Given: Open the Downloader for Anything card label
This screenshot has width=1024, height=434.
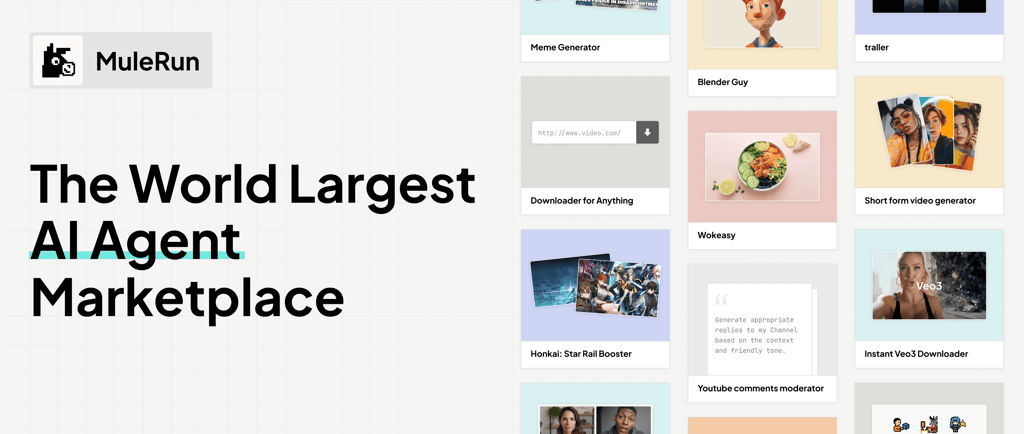Looking at the screenshot, I should 582,201.
